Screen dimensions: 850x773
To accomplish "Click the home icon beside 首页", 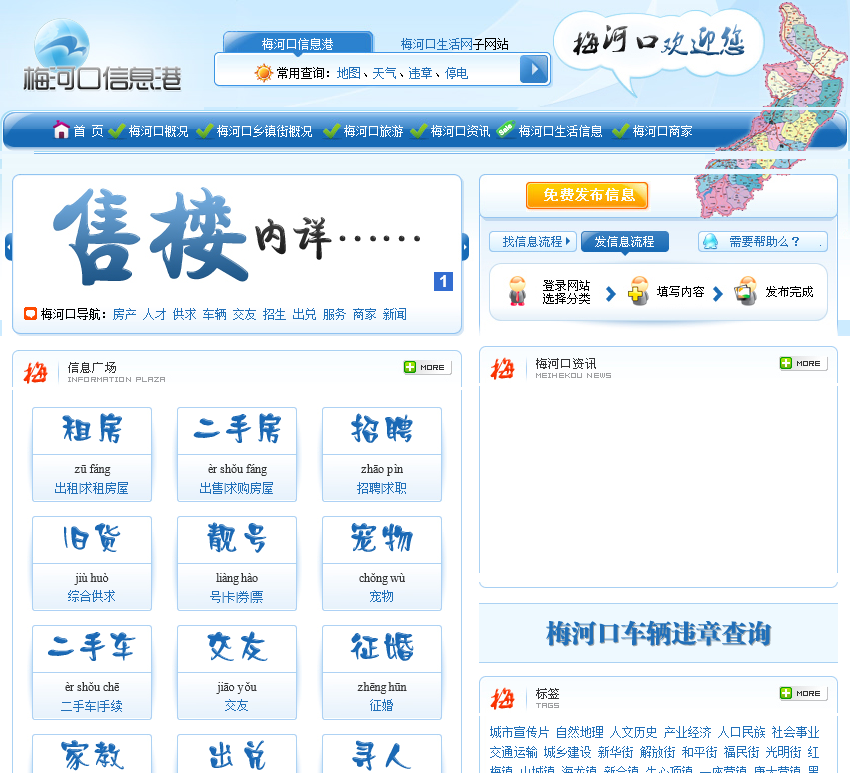I will point(61,130).
